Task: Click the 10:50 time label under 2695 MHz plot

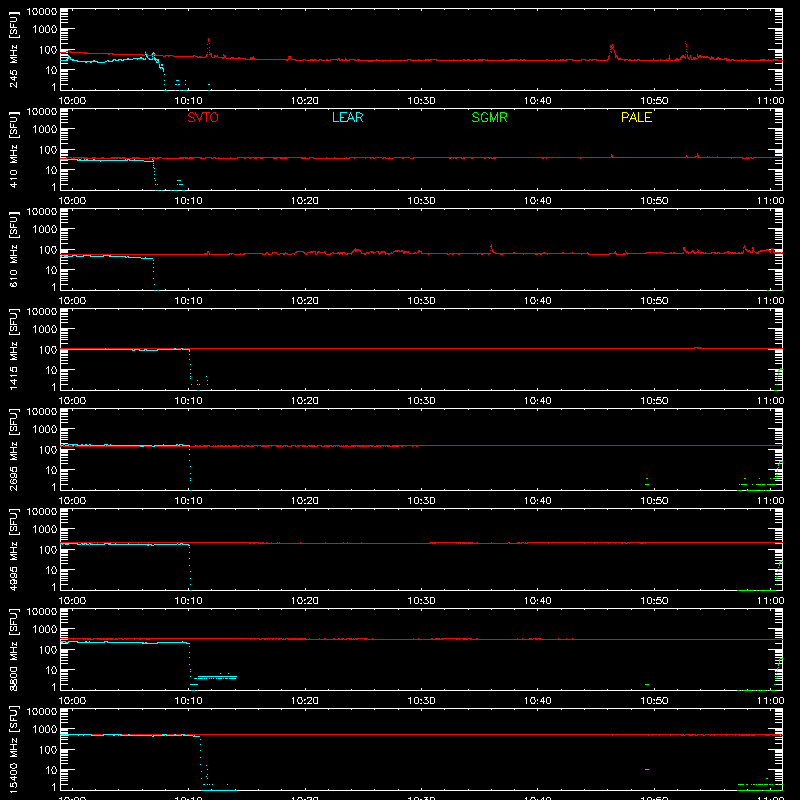Action: coord(654,501)
